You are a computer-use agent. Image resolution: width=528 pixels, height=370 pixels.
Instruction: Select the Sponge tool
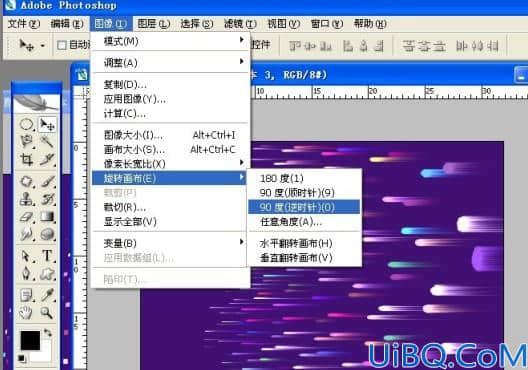tap(47, 234)
